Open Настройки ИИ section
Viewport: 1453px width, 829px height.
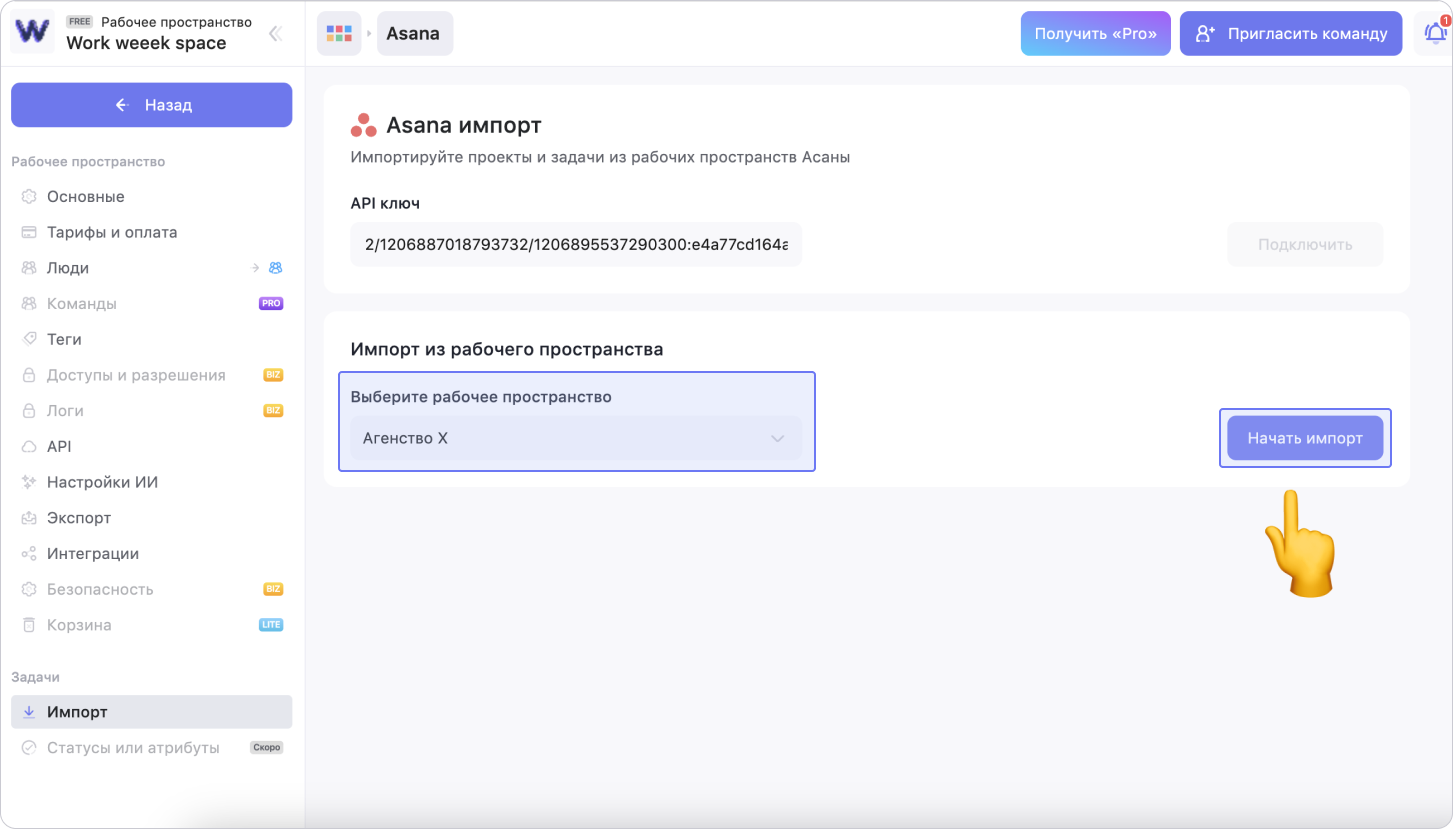click(102, 482)
